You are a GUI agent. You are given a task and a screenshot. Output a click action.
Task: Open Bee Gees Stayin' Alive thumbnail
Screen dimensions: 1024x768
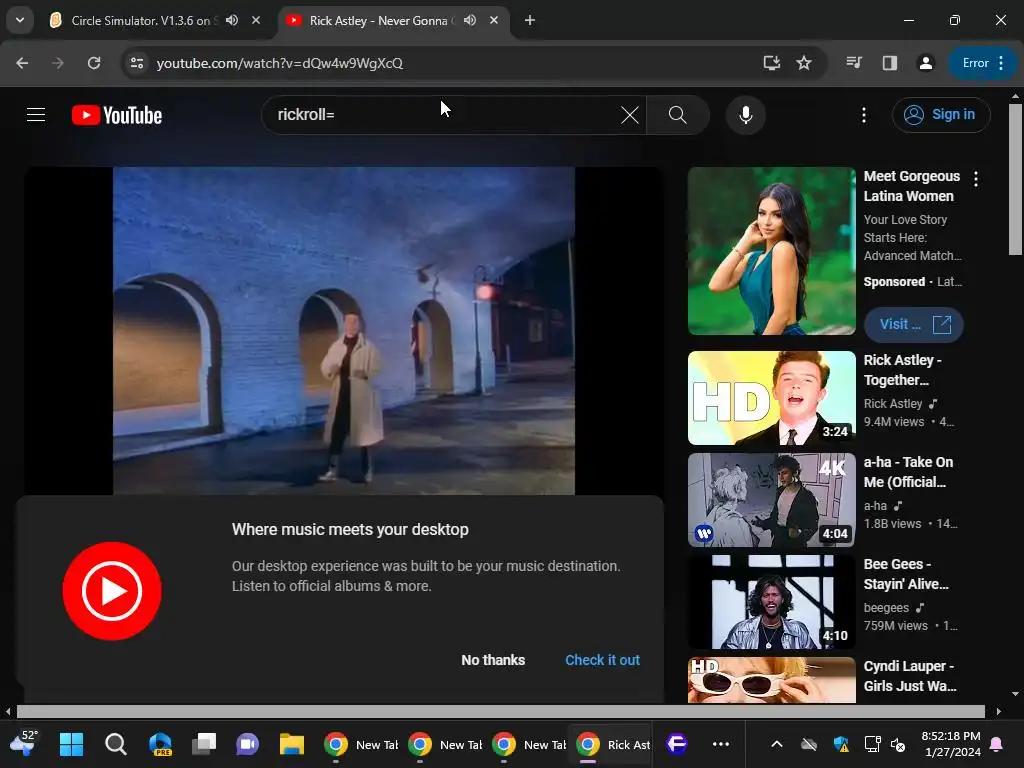771,602
